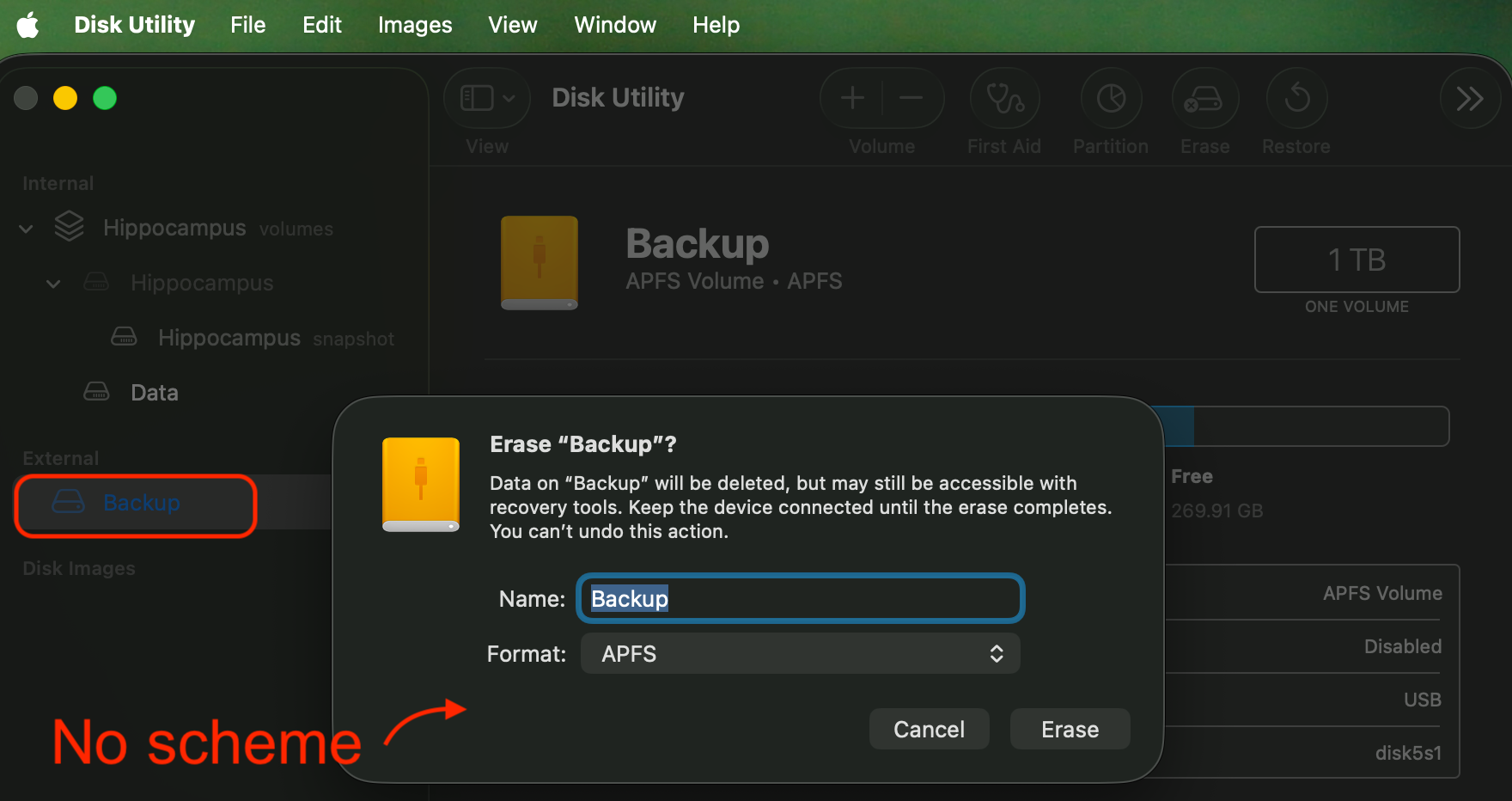Open the Apple menu
The width and height of the screenshot is (1512, 801).
click(27, 25)
